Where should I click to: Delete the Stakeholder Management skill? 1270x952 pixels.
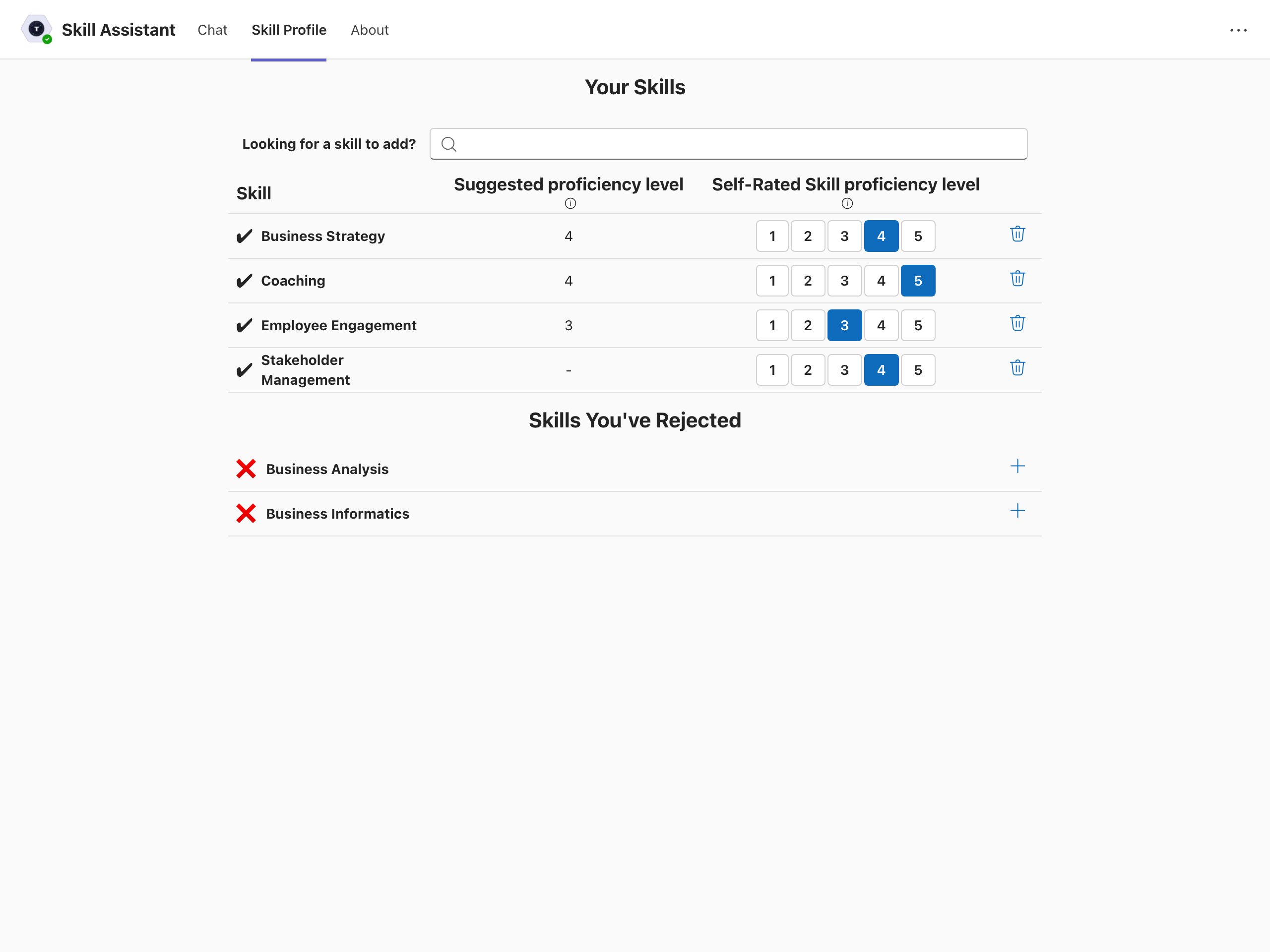(x=1017, y=368)
